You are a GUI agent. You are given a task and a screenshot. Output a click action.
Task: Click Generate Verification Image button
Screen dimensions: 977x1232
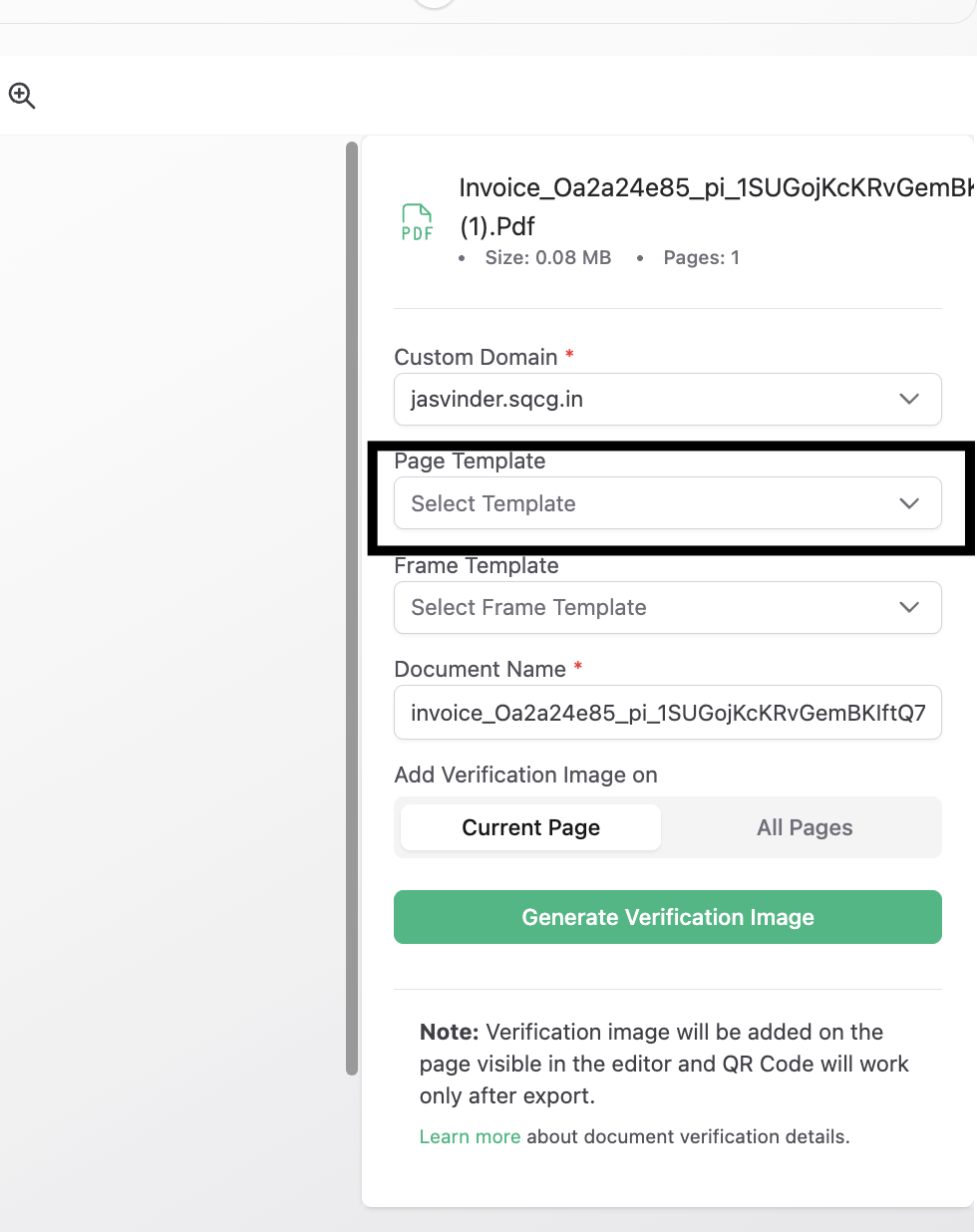pyautogui.click(x=668, y=917)
